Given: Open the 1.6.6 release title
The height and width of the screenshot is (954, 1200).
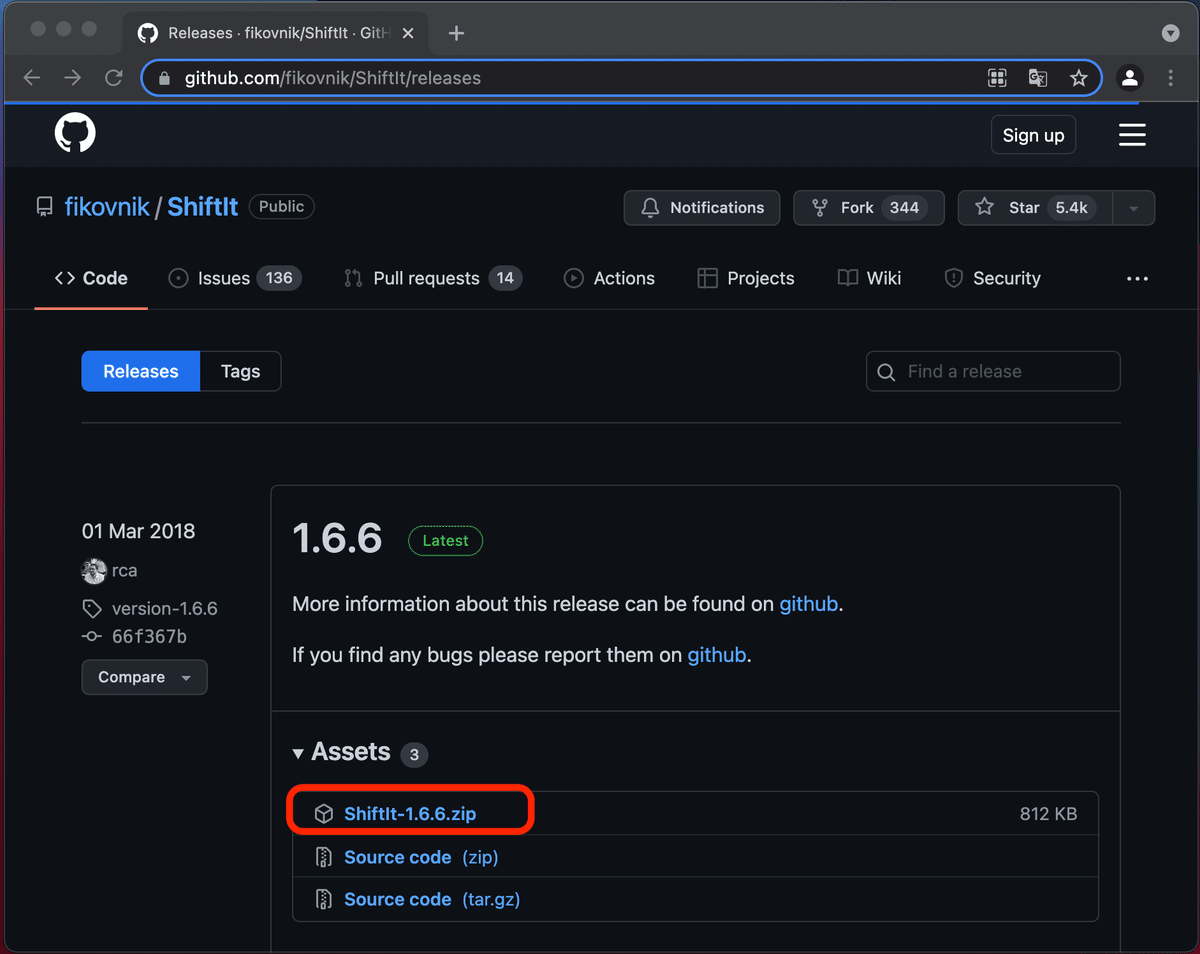Looking at the screenshot, I should pyautogui.click(x=337, y=539).
